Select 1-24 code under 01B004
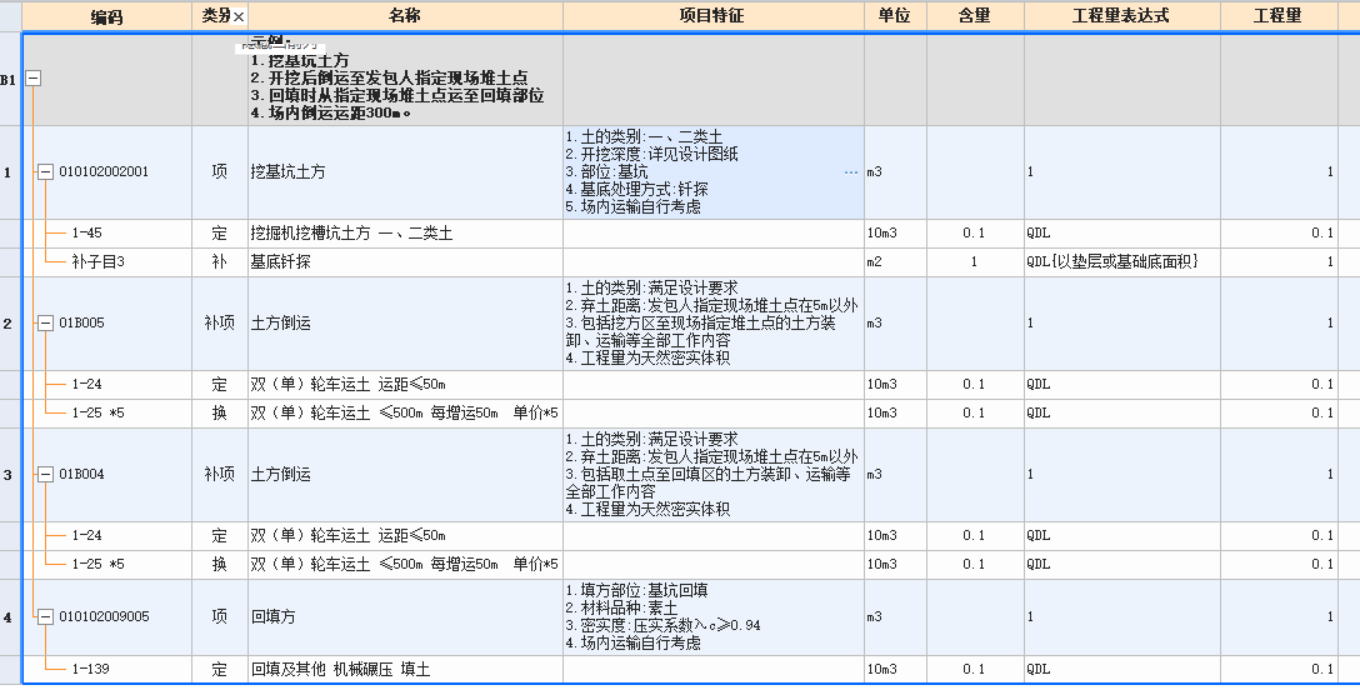This screenshot has height=695, width=1360. click(87, 535)
